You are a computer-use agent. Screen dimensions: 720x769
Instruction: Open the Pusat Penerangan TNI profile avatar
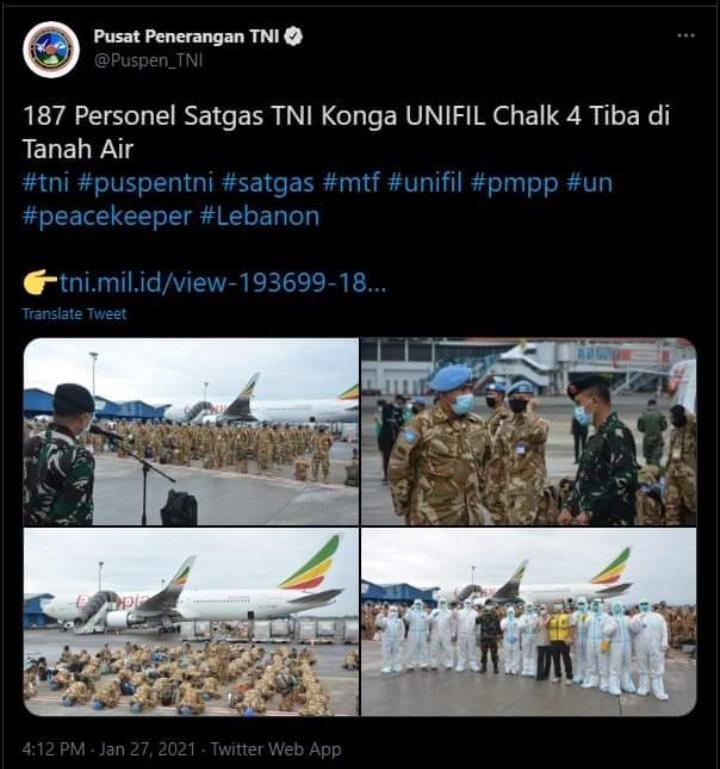click(x=51, y=50)
